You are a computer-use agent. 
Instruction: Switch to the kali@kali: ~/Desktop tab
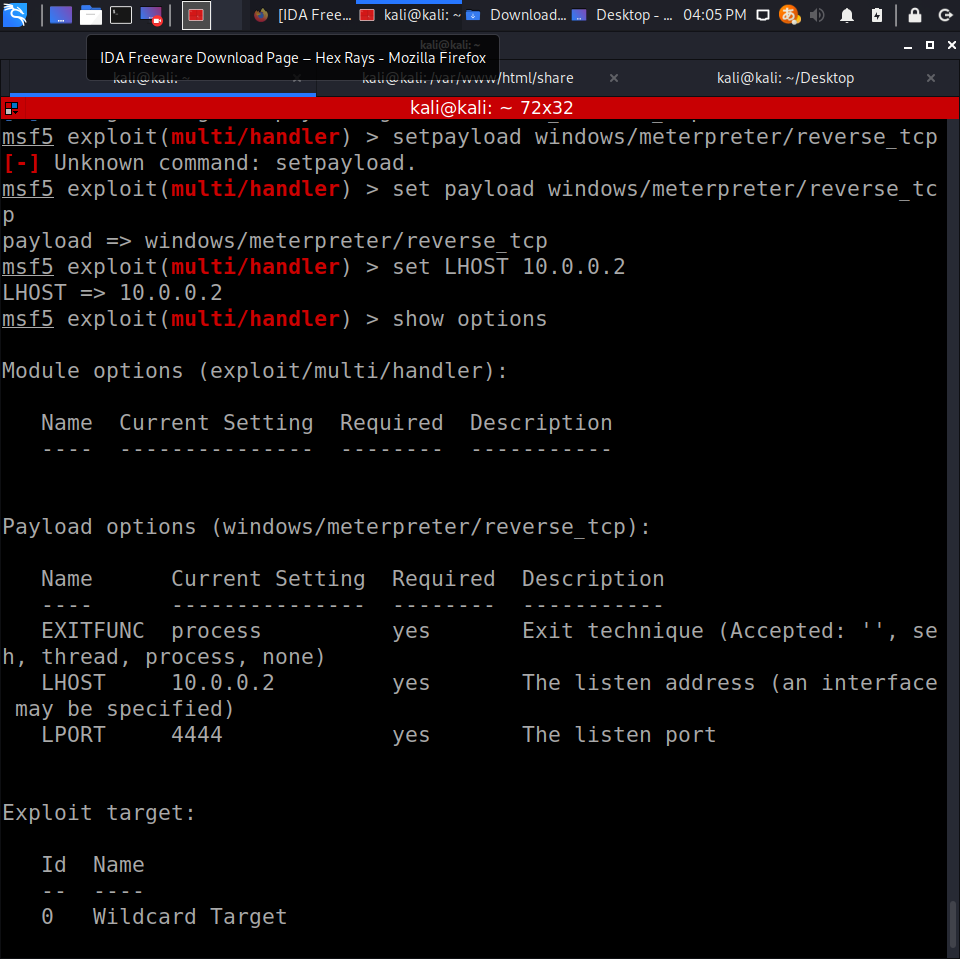tap(786, 78)
